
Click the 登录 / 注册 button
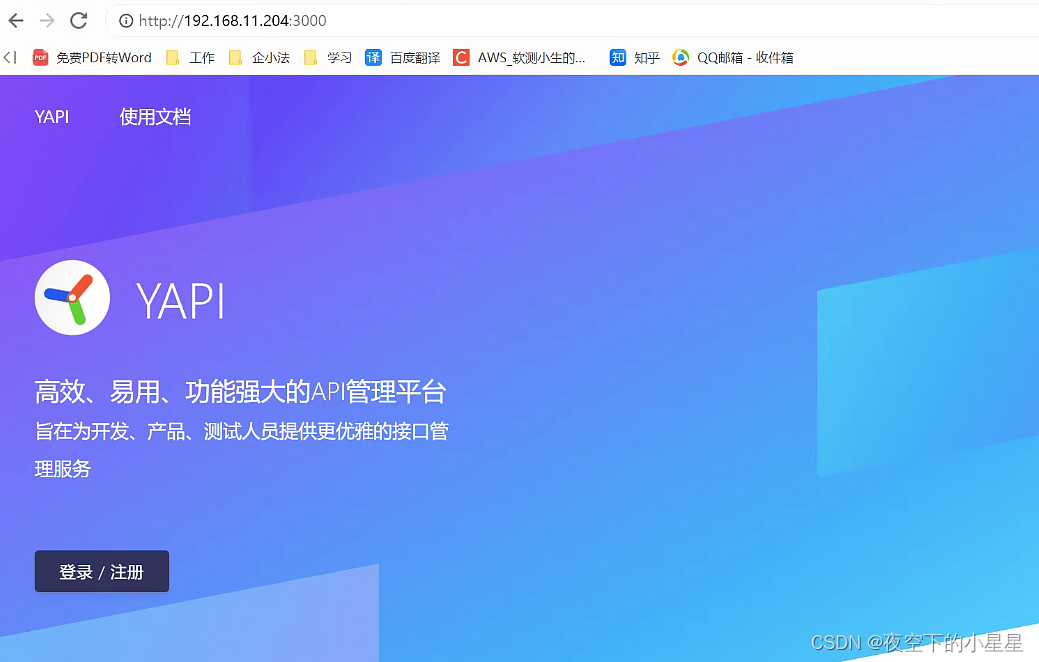coord(101,571)
